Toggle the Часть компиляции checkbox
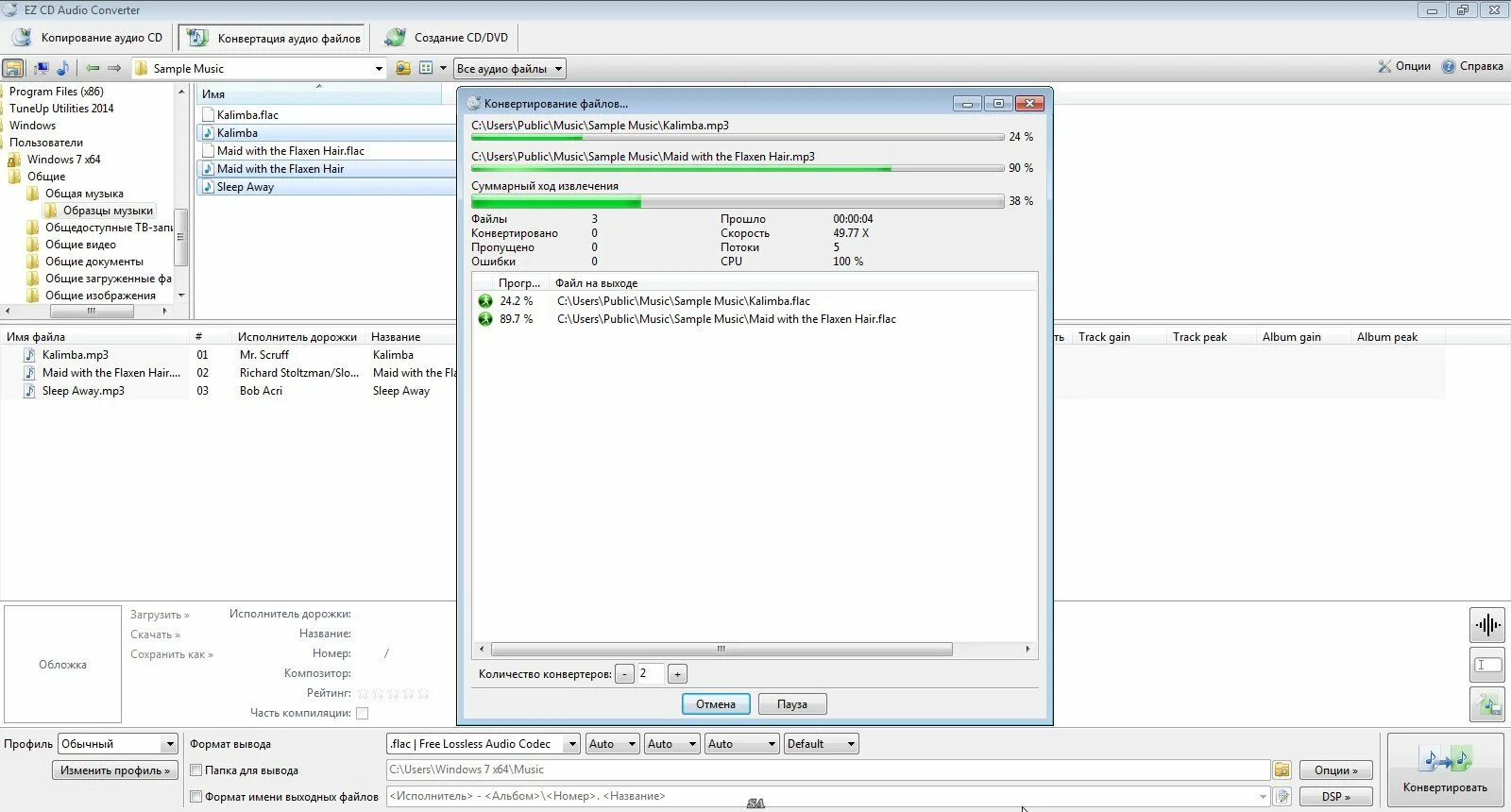This screenshot has height=812, width=1511. point(362,713)
